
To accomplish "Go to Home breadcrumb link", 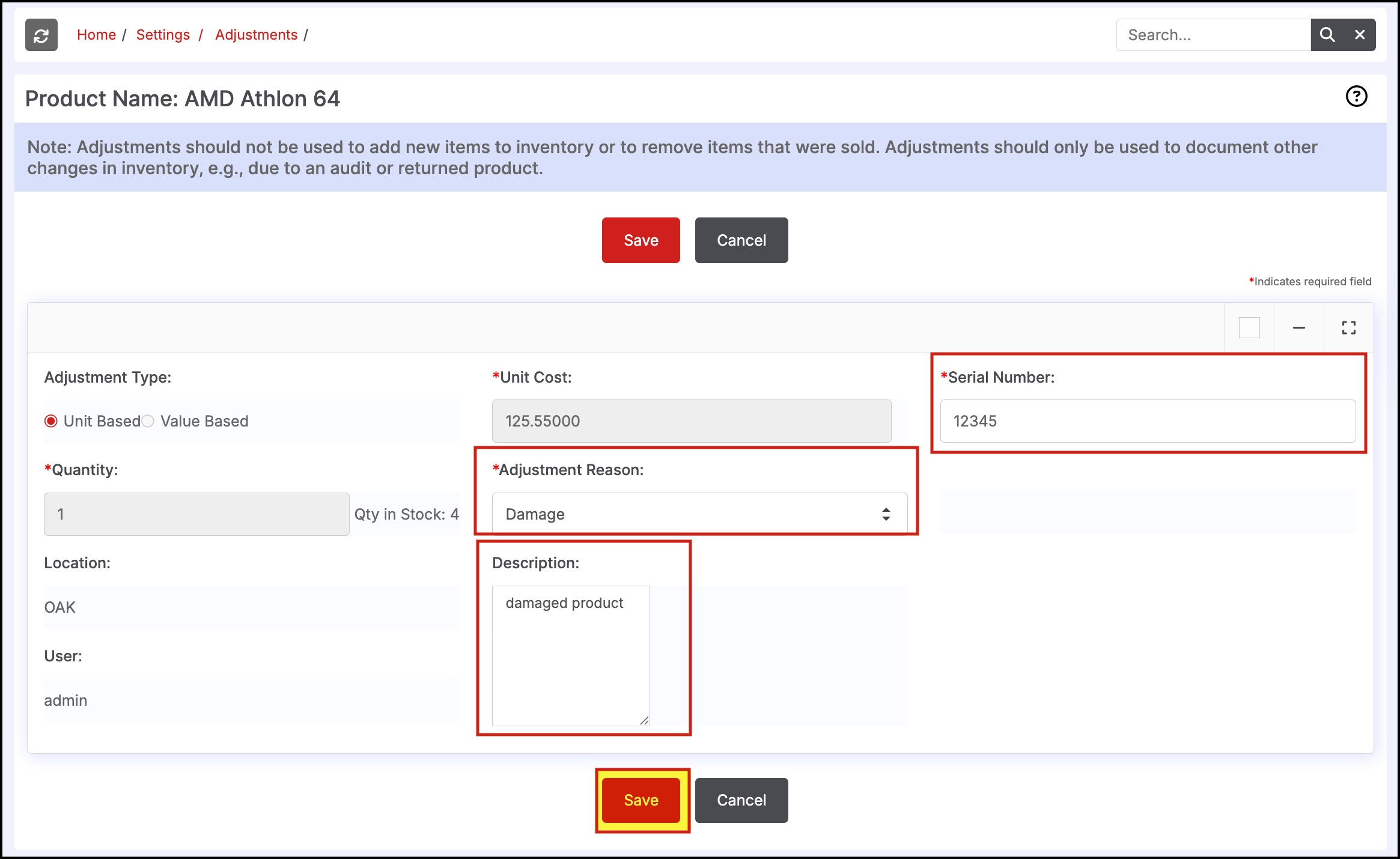I will pyautogui.click(x=96, y=35).
